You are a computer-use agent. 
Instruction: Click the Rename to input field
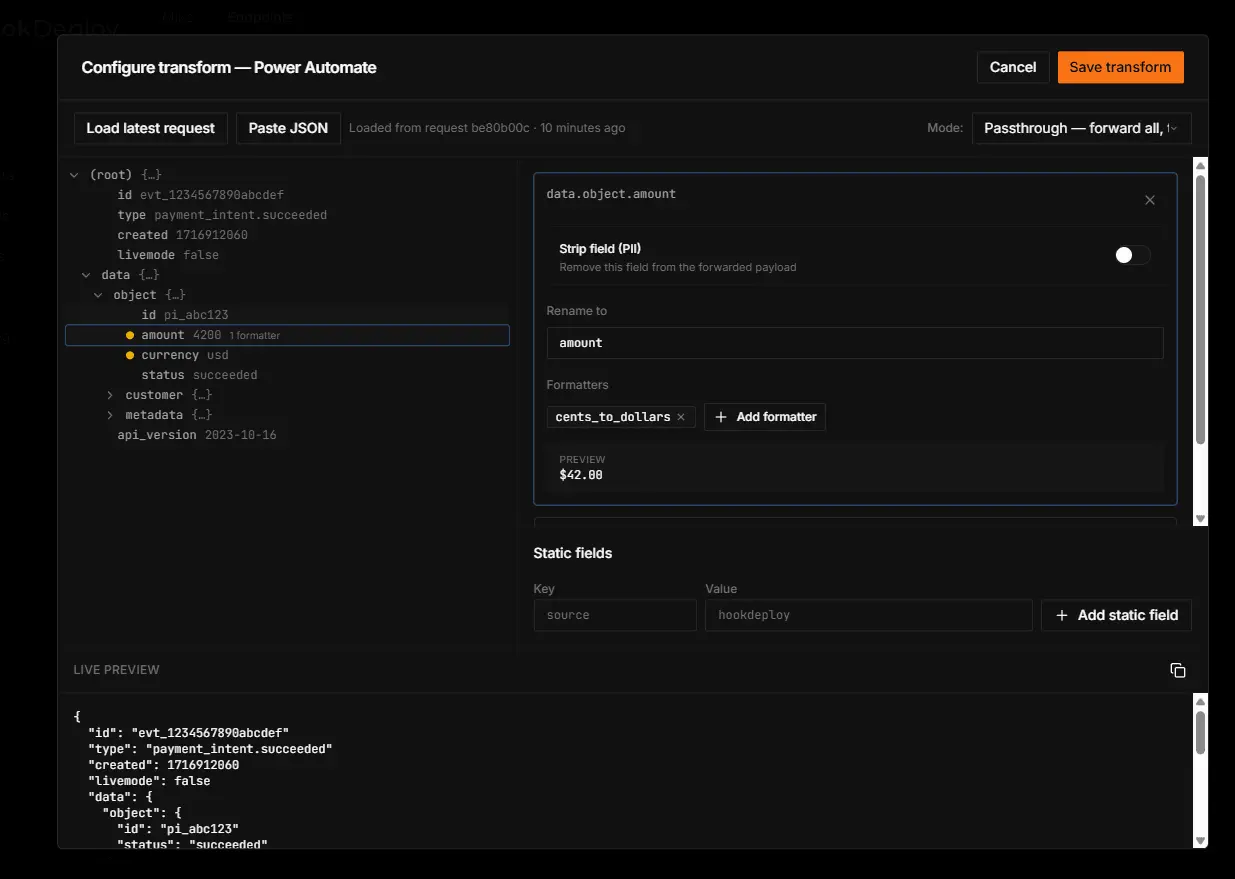click(855, 343)
